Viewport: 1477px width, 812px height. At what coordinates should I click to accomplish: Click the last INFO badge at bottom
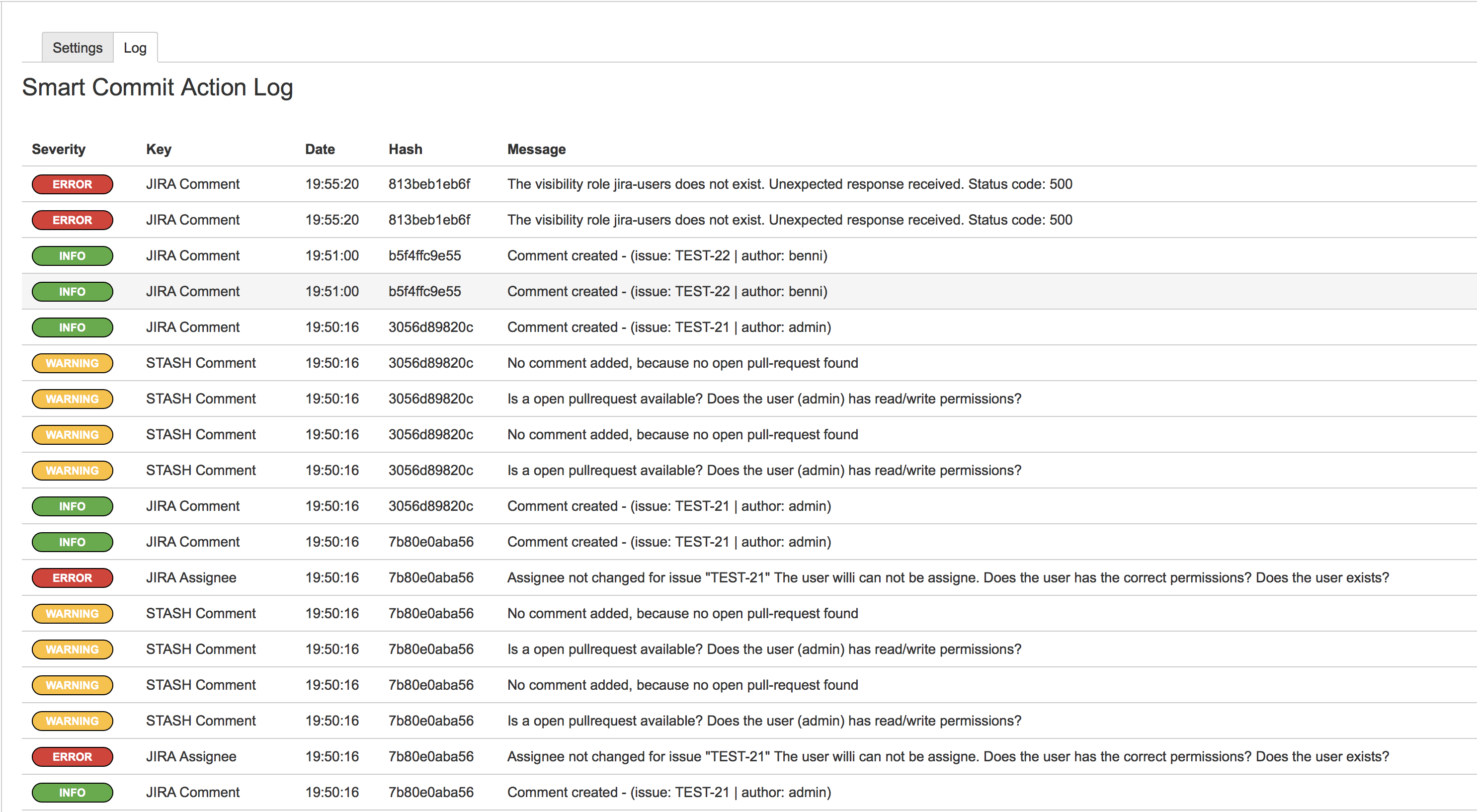coord(72,792)
